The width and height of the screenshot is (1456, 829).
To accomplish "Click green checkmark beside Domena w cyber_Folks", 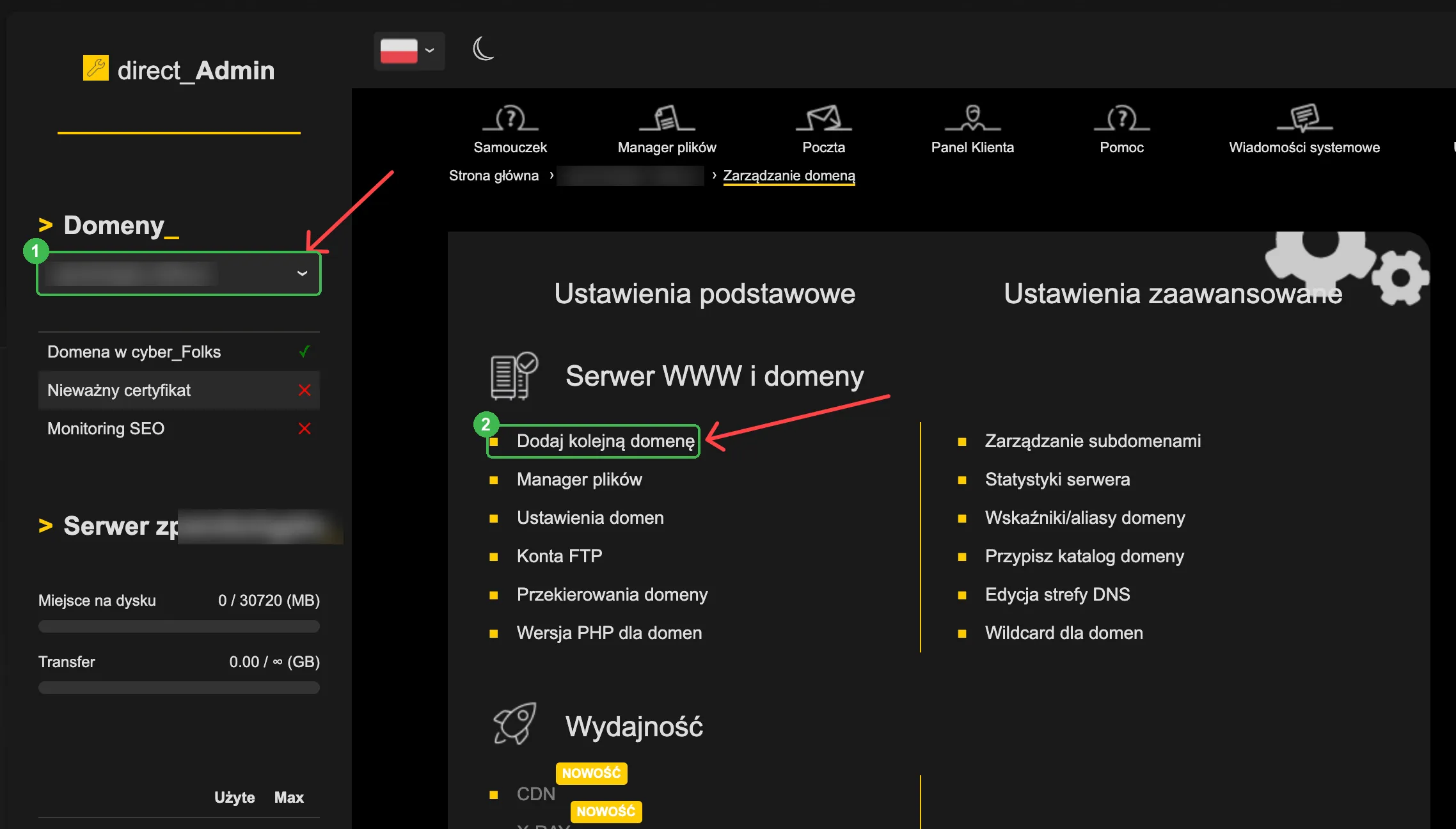I will (x=305, y=351).
